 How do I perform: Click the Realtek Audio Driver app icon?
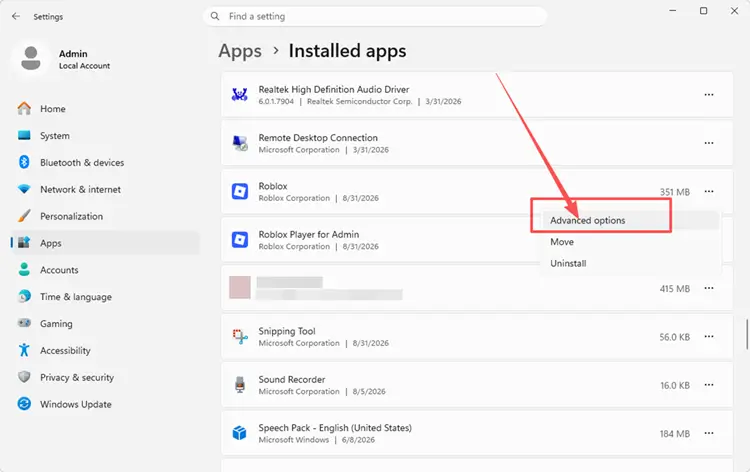pos(240,95)
